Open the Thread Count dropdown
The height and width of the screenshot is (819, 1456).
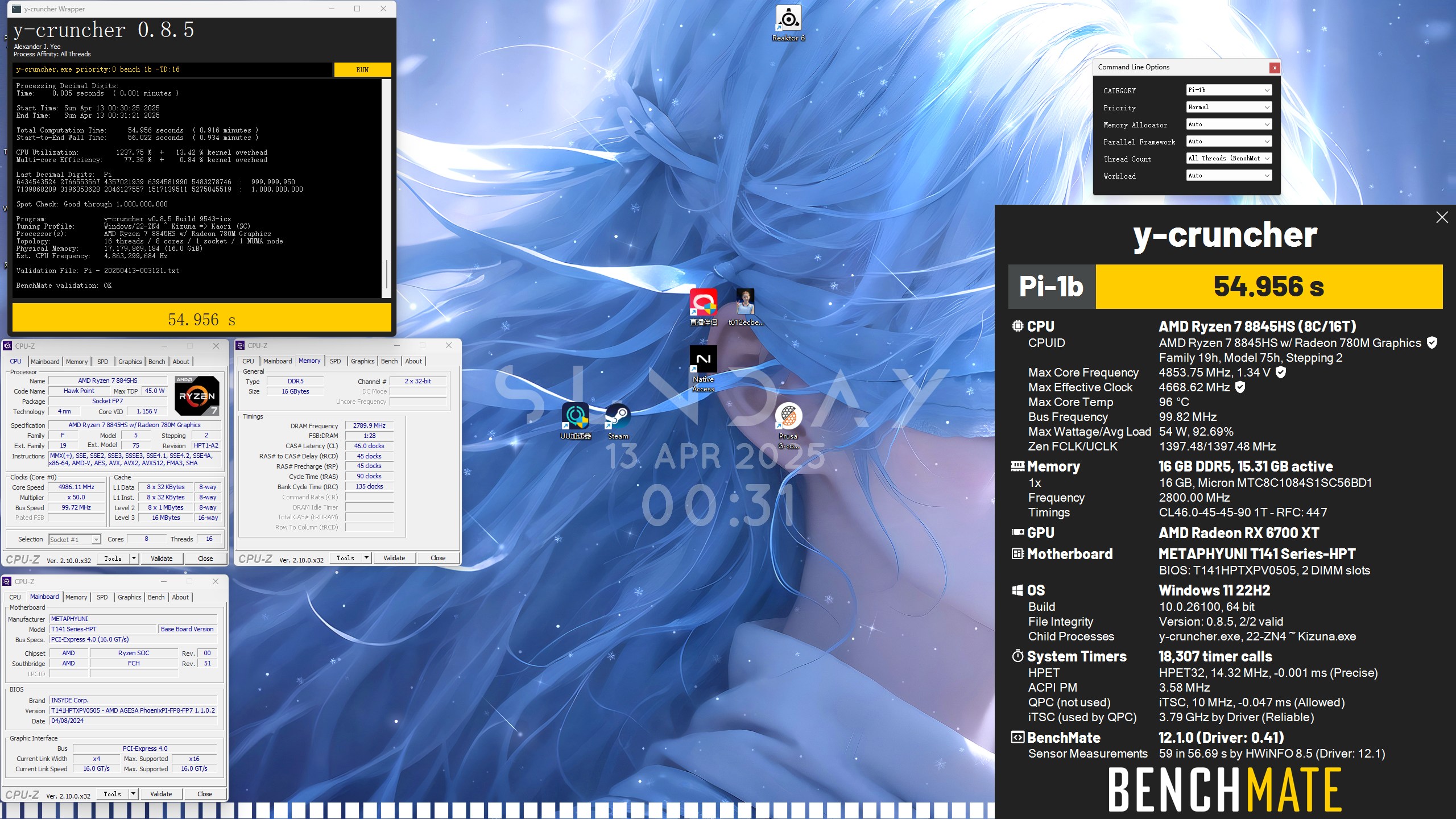(x=1228, y=158)
